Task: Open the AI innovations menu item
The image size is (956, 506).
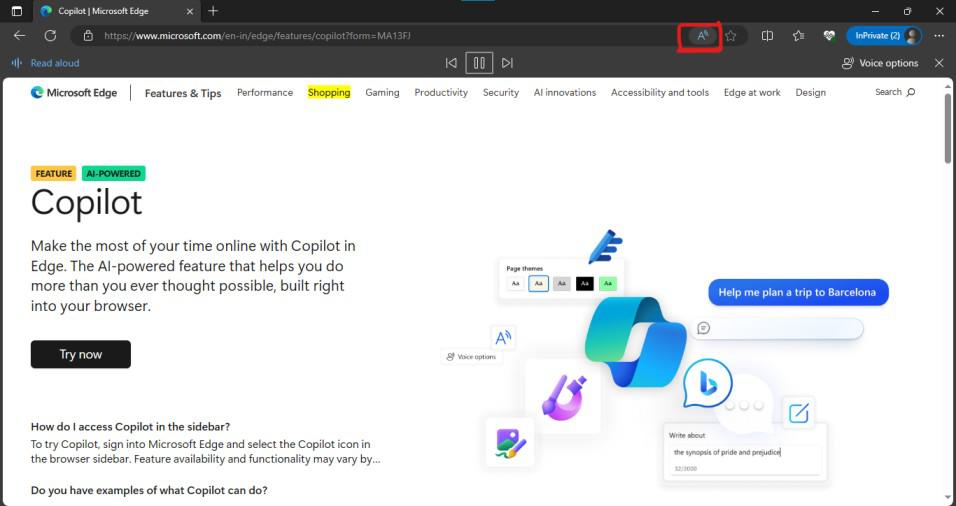Action: tap(565, 93)
